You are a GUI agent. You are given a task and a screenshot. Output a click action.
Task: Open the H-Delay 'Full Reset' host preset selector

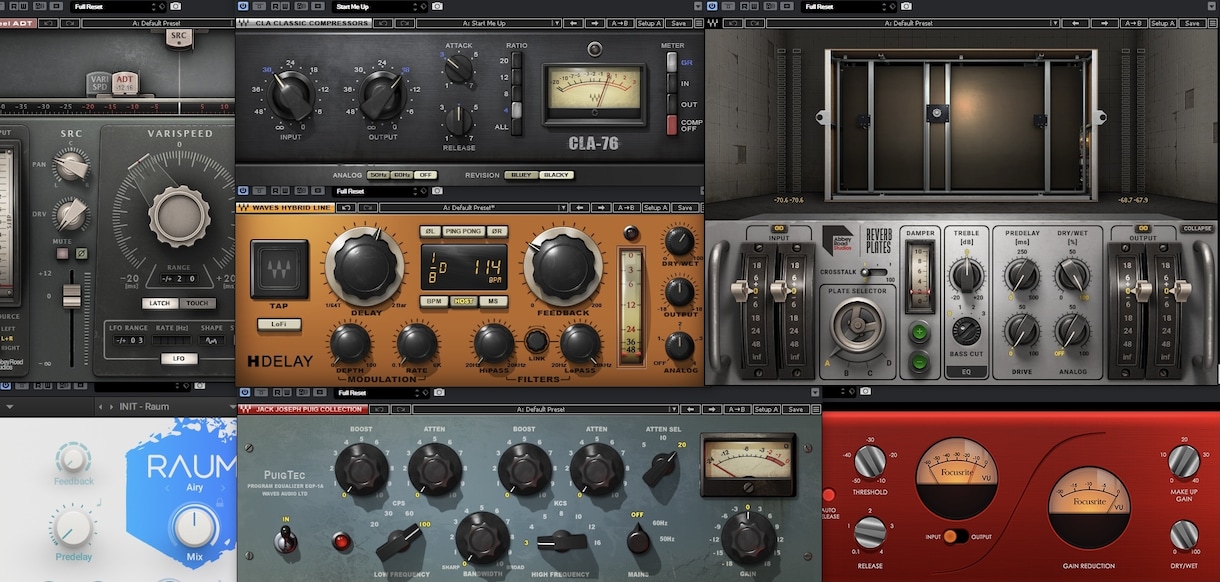pyautogui.click(x=380, y=190)
